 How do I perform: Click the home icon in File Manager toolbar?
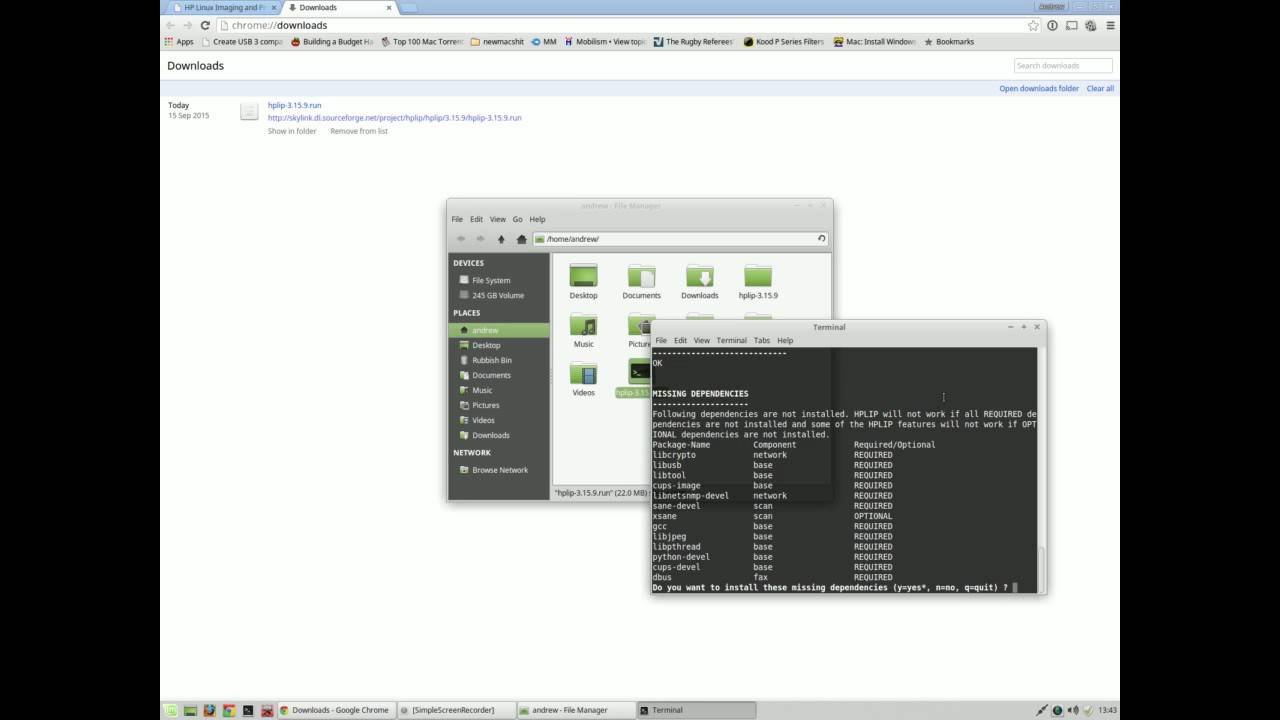(521, 239)
